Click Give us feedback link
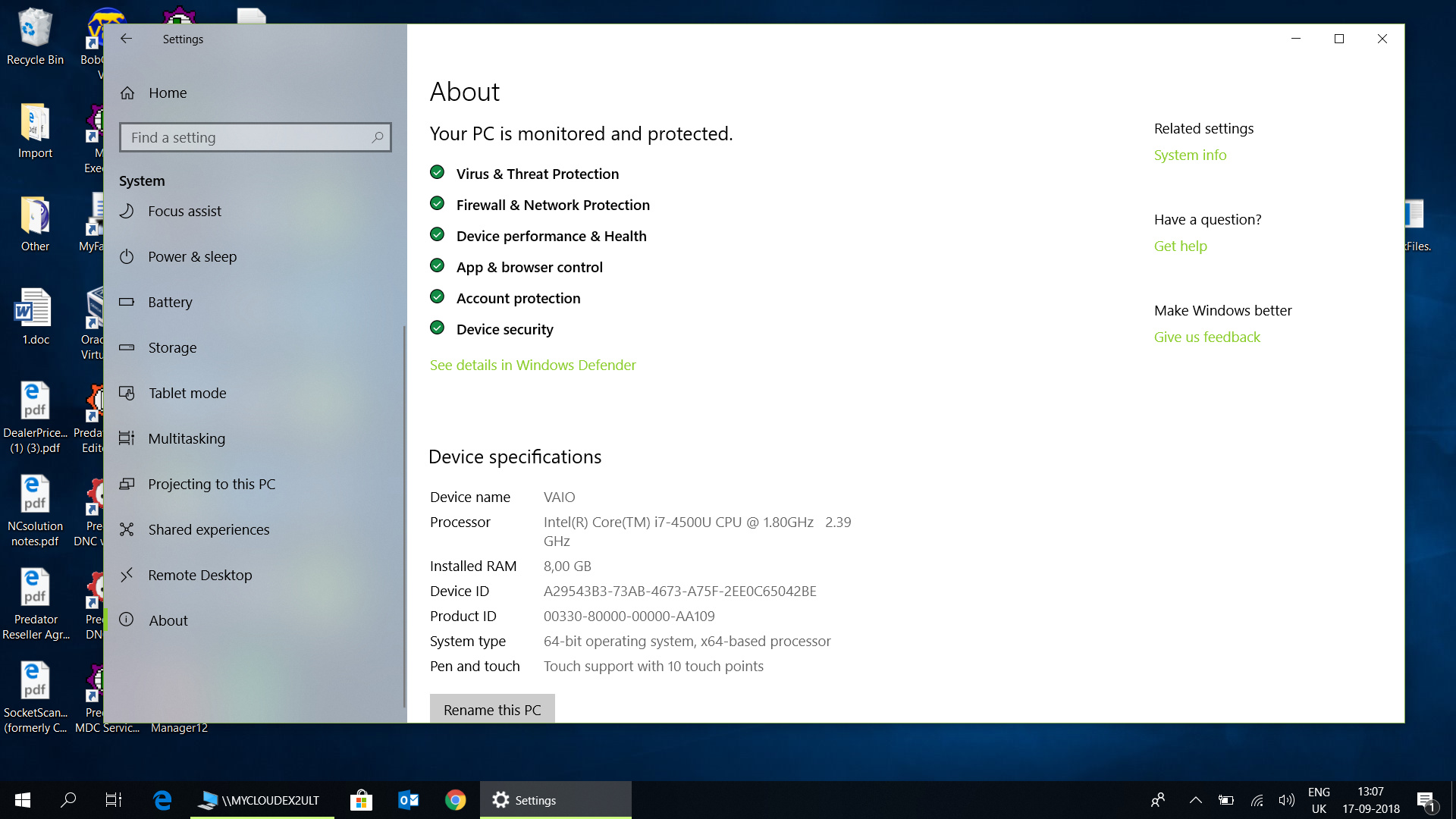This screenshot has height=819, width=1456. point(1207,337)
